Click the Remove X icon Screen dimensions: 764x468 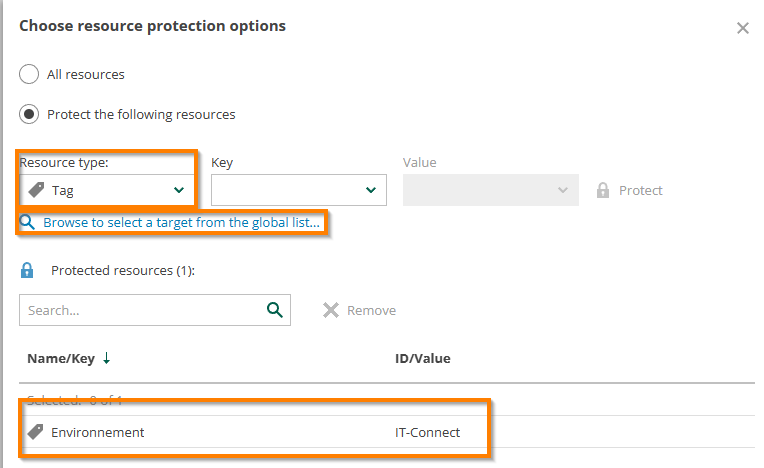(x=331, y=310)
